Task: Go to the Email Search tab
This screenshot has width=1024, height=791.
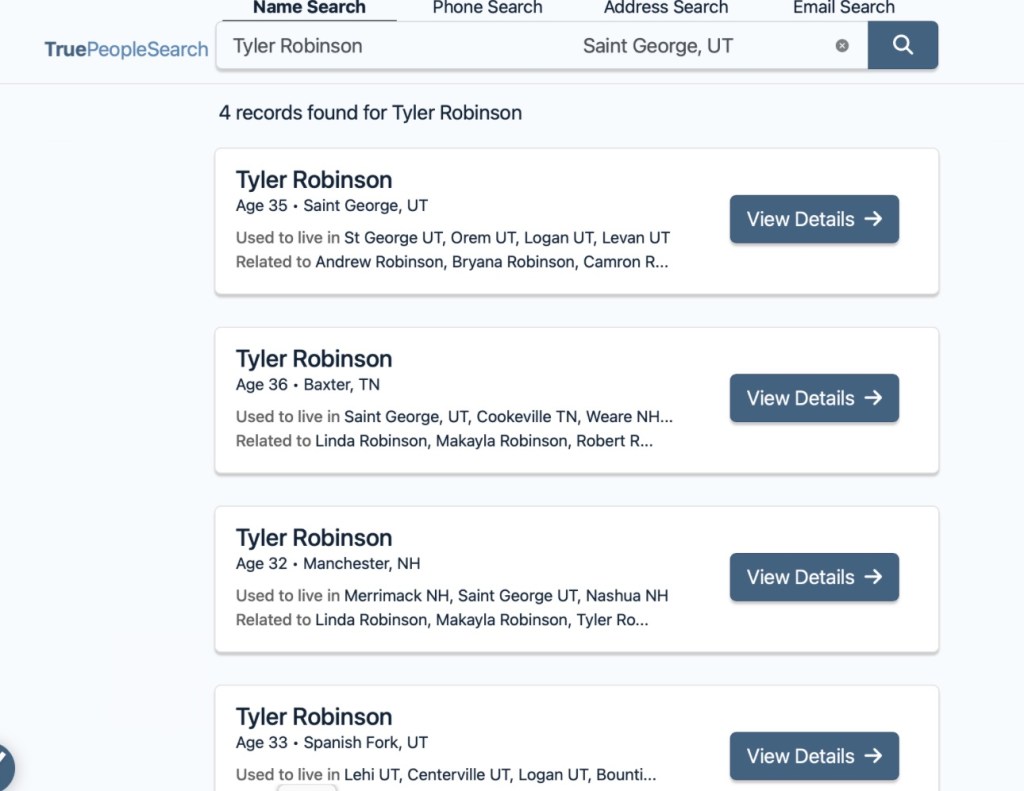Action: click(x=843, y=8)
